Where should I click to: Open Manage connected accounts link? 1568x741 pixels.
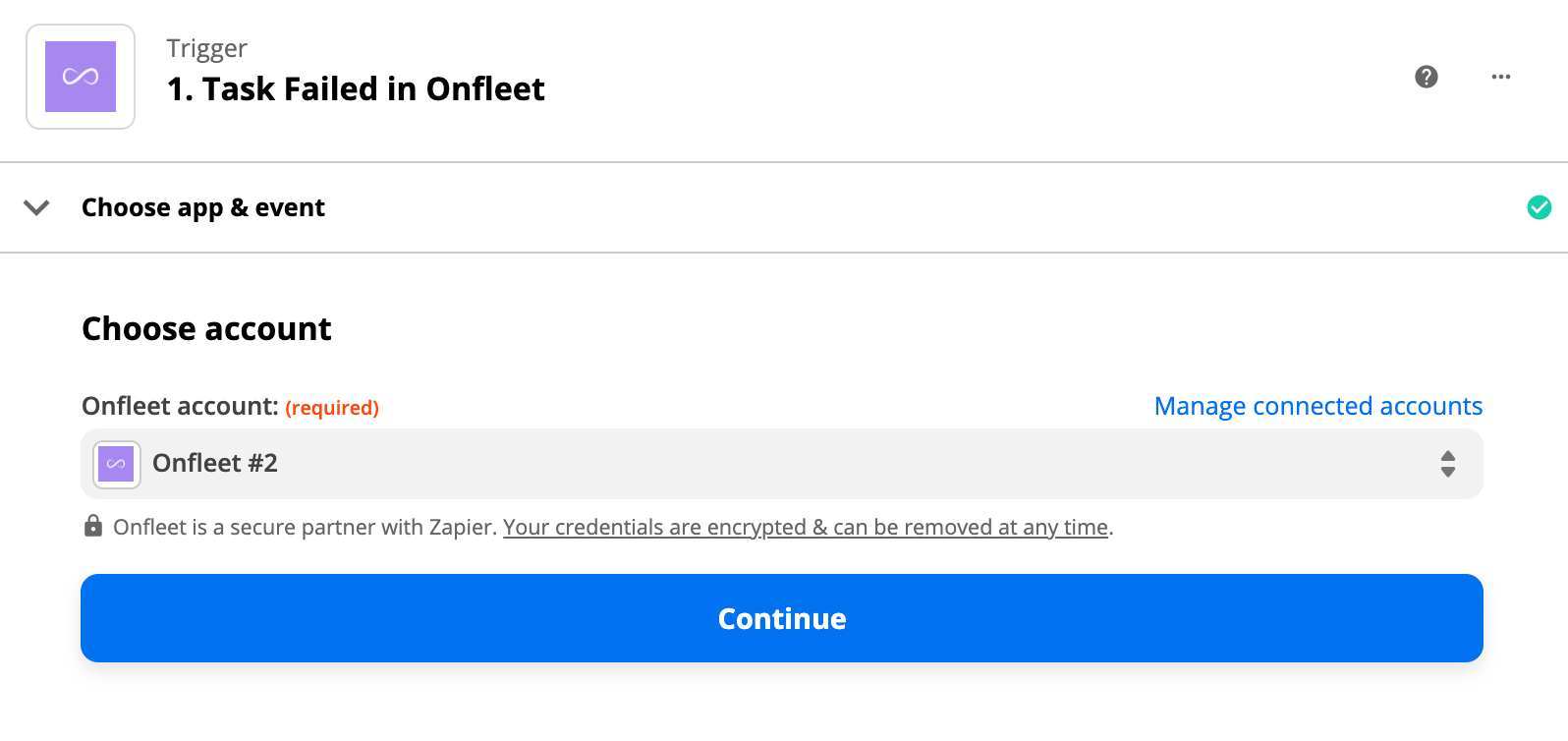[1317, 406]
